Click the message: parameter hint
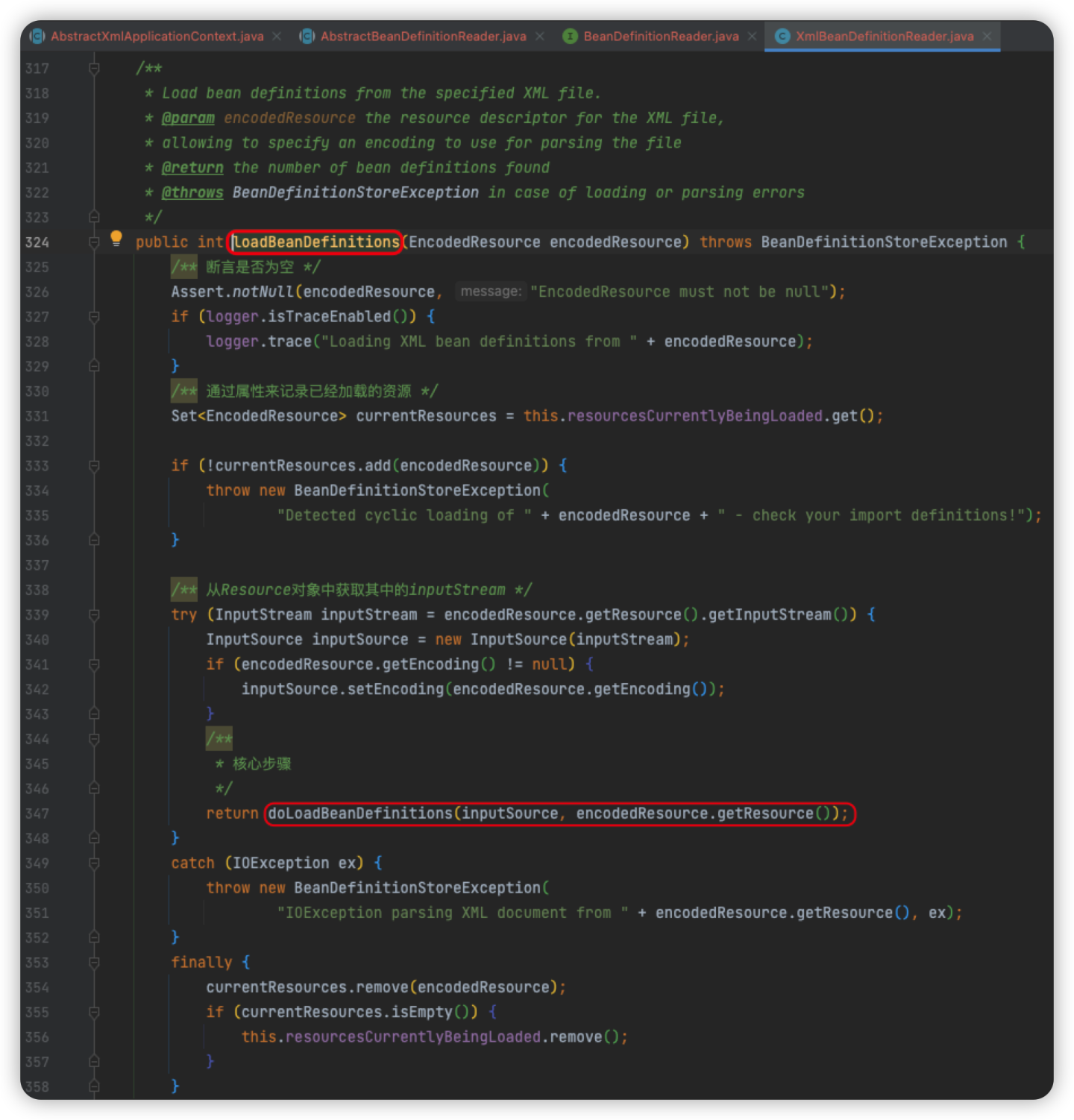Viewport: 1074px width, 1120px height. pos(491,292)
